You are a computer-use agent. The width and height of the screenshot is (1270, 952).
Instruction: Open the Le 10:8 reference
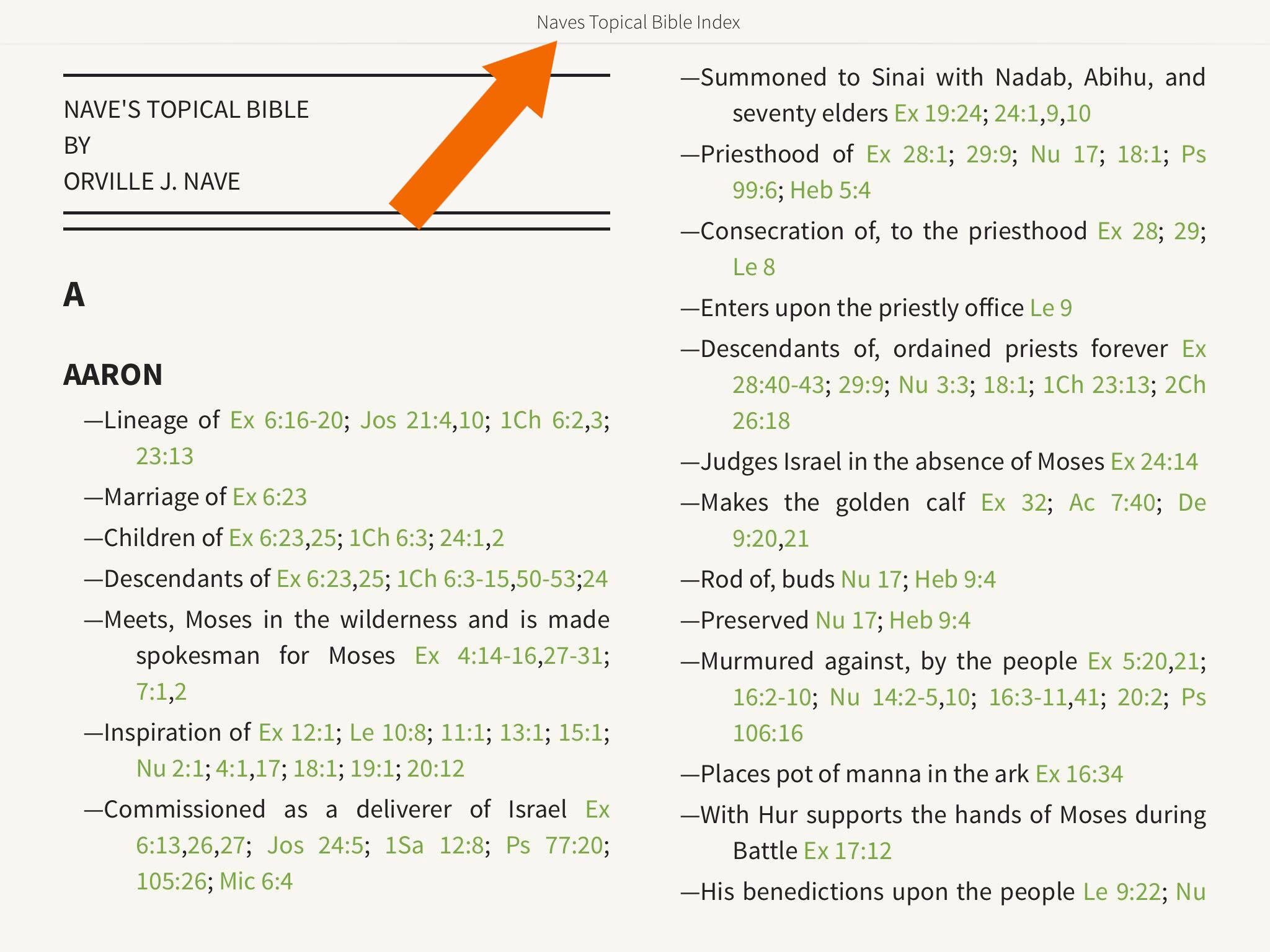coord(388,733)
